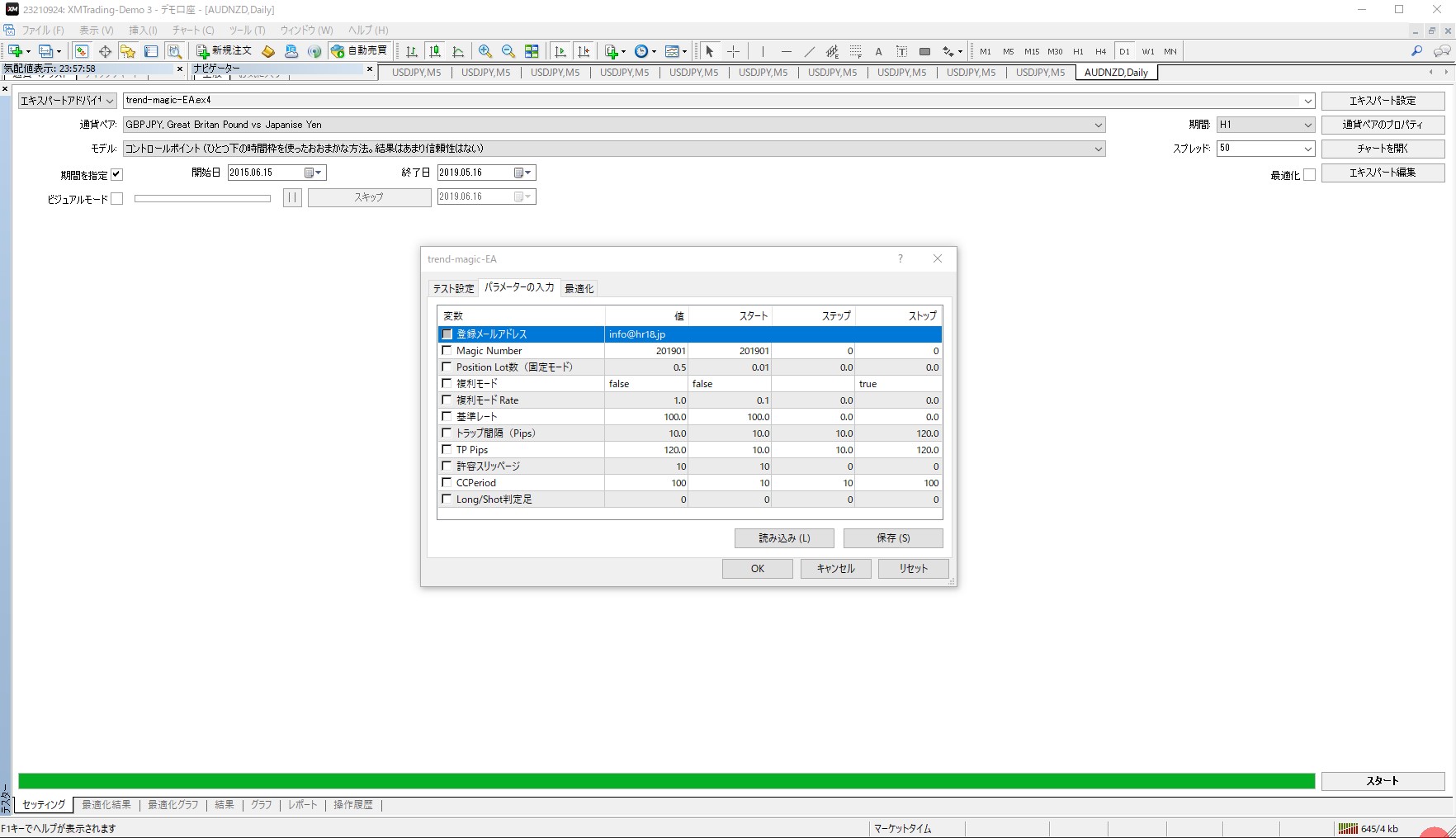Switch to the 最適化 dialog tab
Viewport: 1456px width, 838px height.
coord(579,288)
